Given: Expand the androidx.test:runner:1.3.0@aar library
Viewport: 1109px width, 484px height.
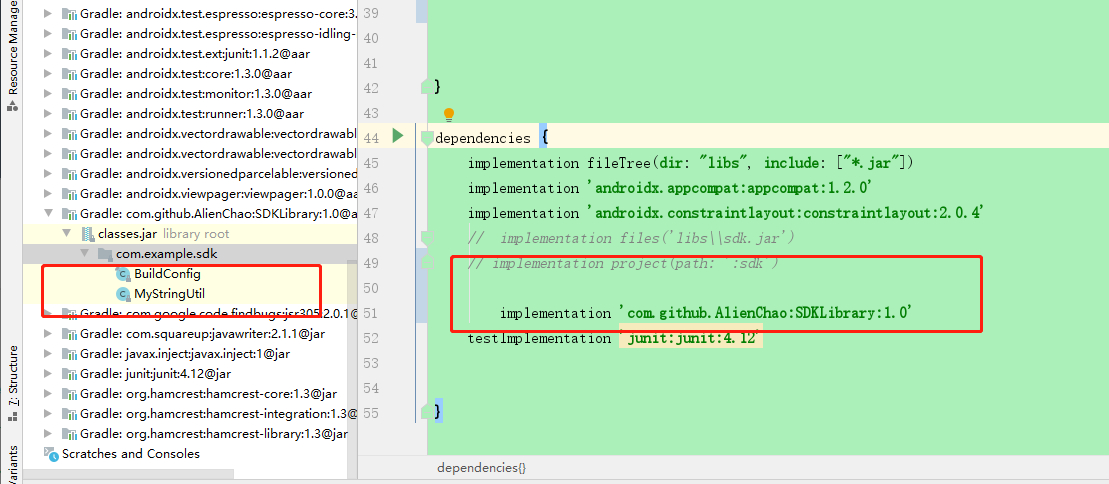Looking at the screenshot, I should click(48, 113).
